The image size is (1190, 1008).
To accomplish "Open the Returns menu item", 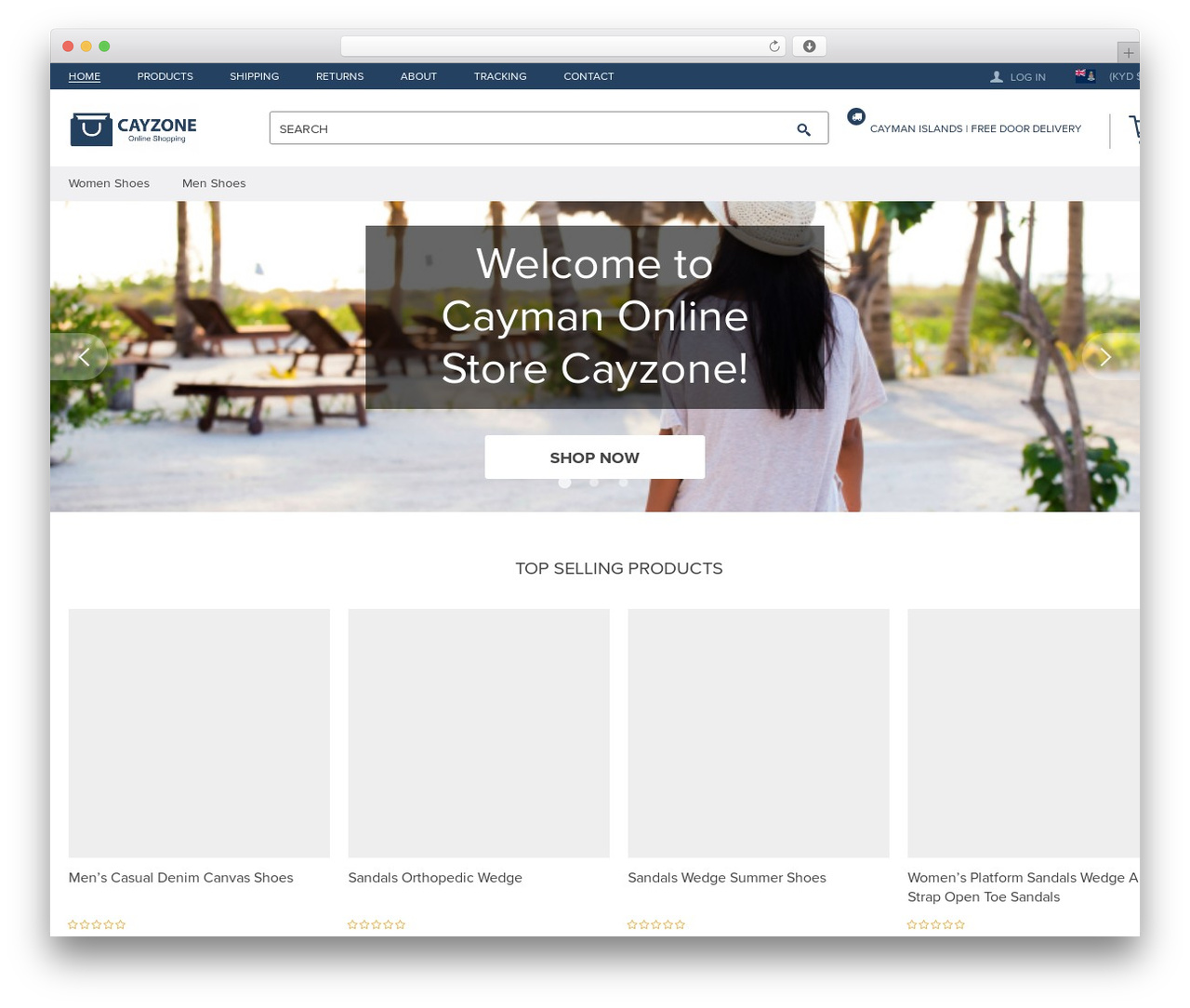I will [x=339, y=76].
